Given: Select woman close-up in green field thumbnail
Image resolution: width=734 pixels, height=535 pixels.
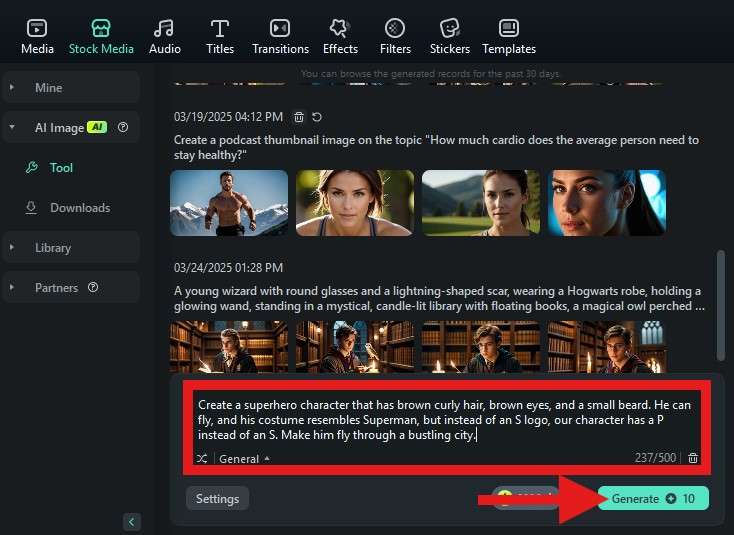Looking at the screenshot, I should point(355,203).
